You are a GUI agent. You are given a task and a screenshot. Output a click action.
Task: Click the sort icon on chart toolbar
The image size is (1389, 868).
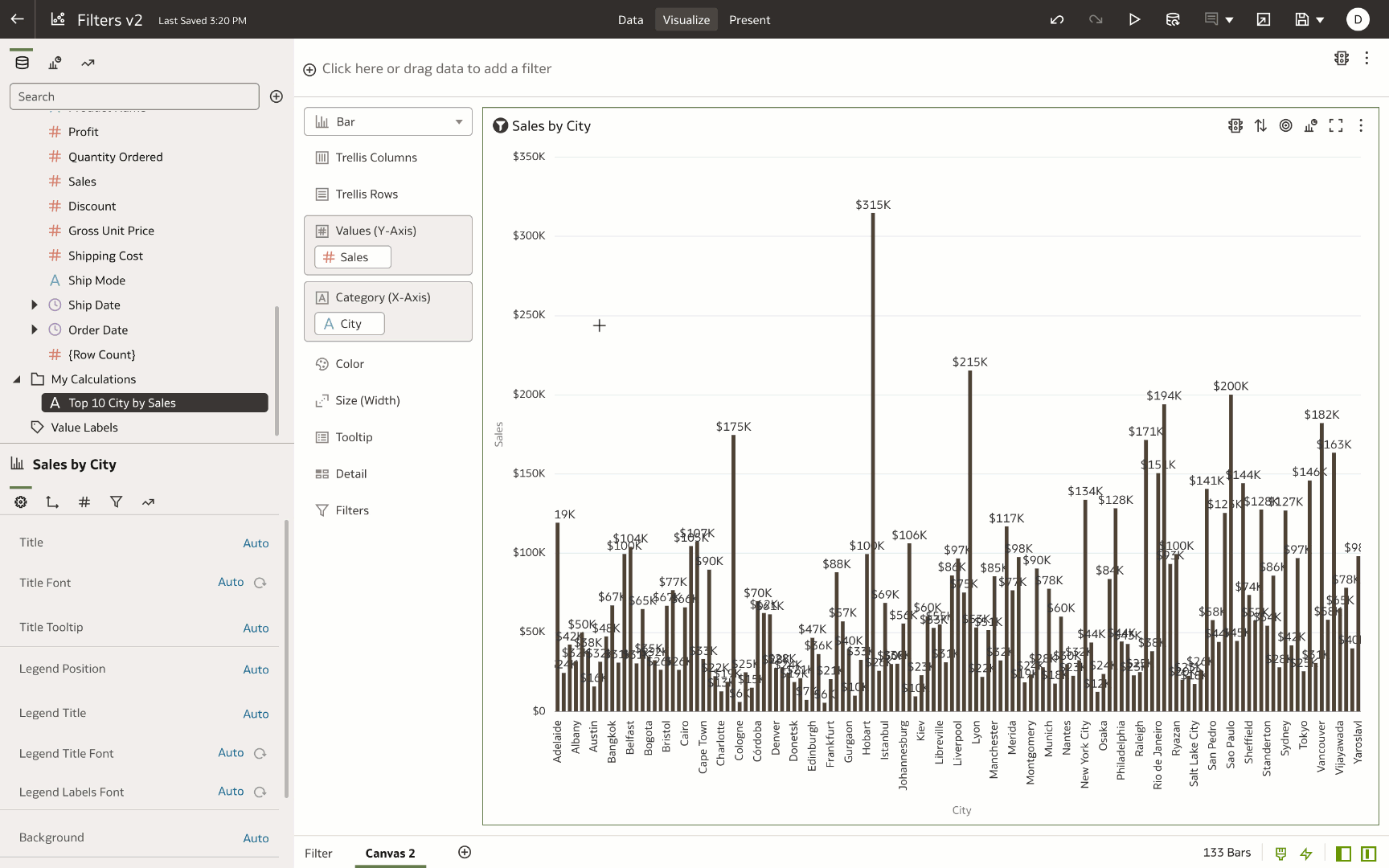[1260, 125]
